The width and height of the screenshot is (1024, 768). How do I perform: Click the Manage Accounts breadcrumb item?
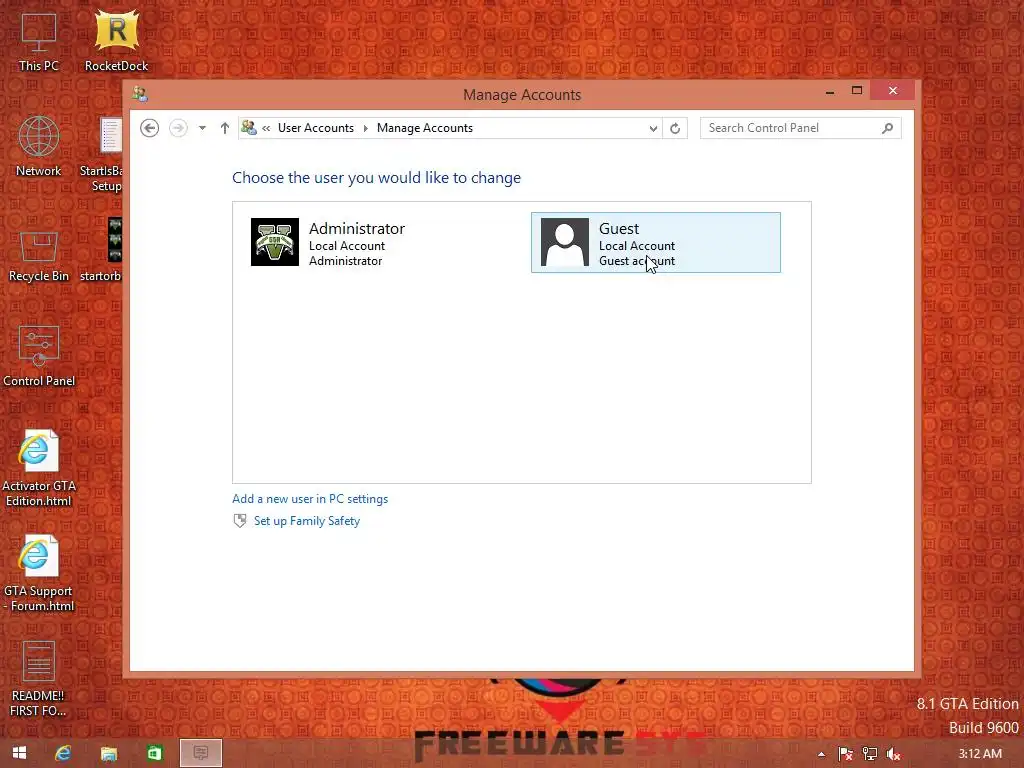tap(425, 128)
